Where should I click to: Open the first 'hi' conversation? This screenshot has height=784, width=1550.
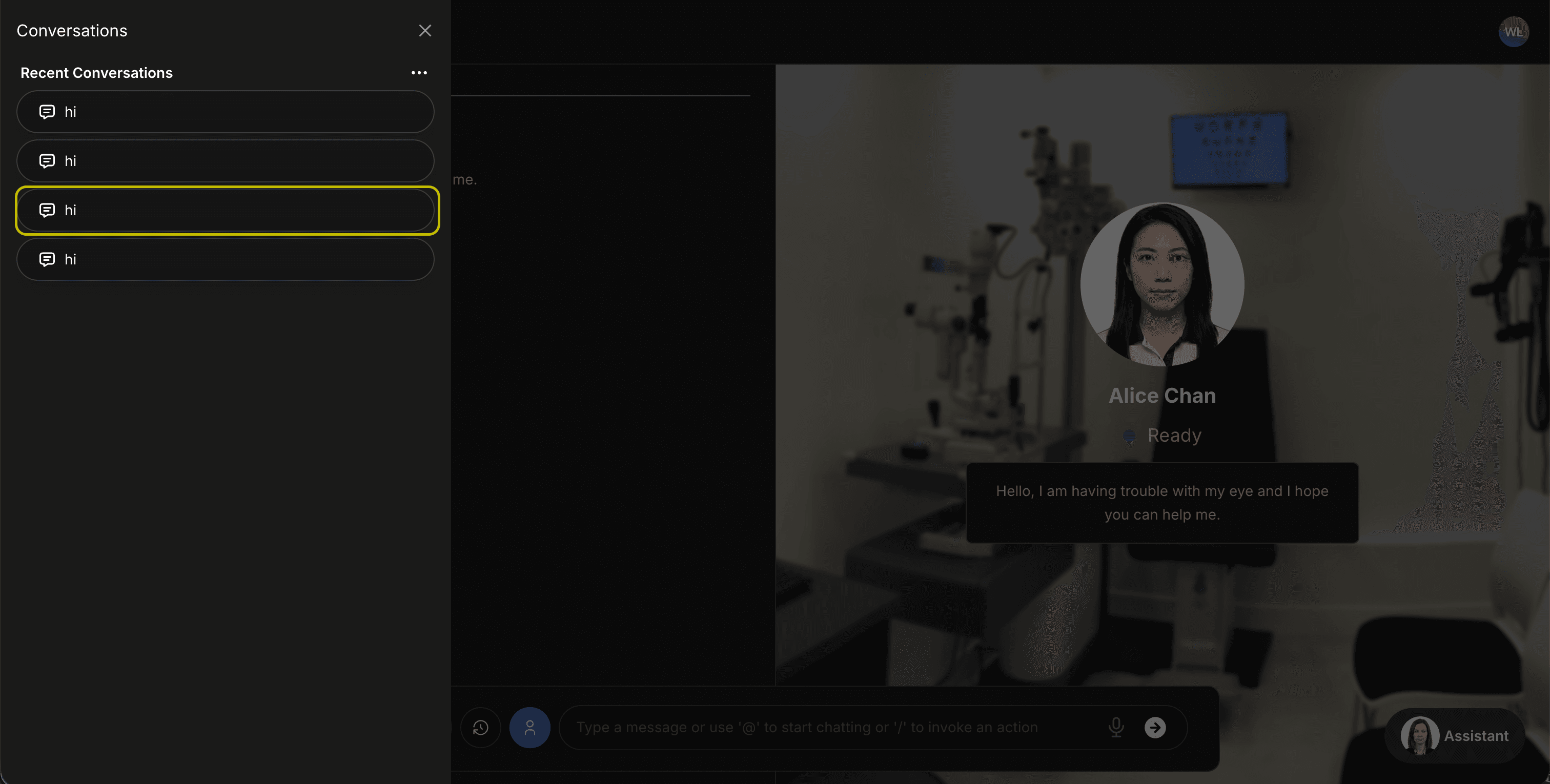pos(225,112)
